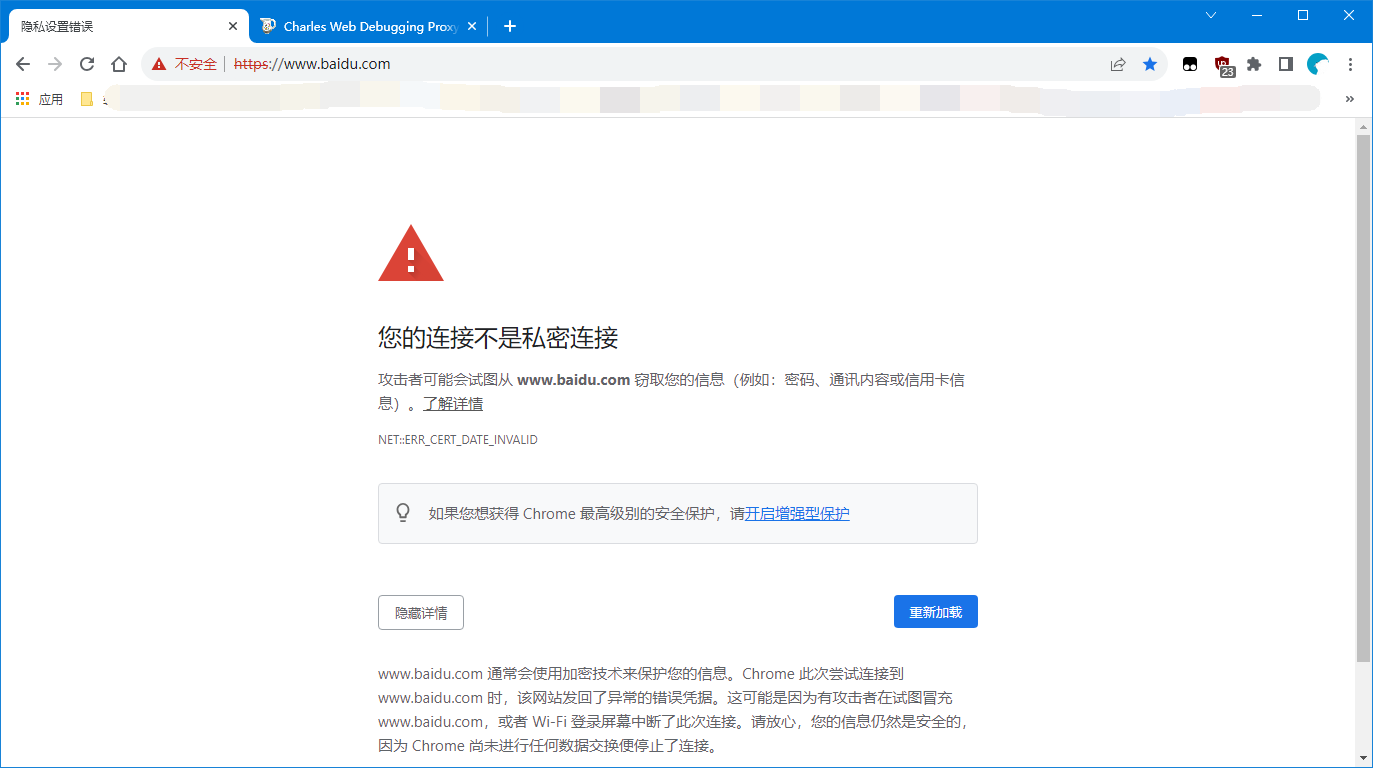Click the browser back arrow
Viewport: 1373px width, 768px height.
(x=23, y=64)
